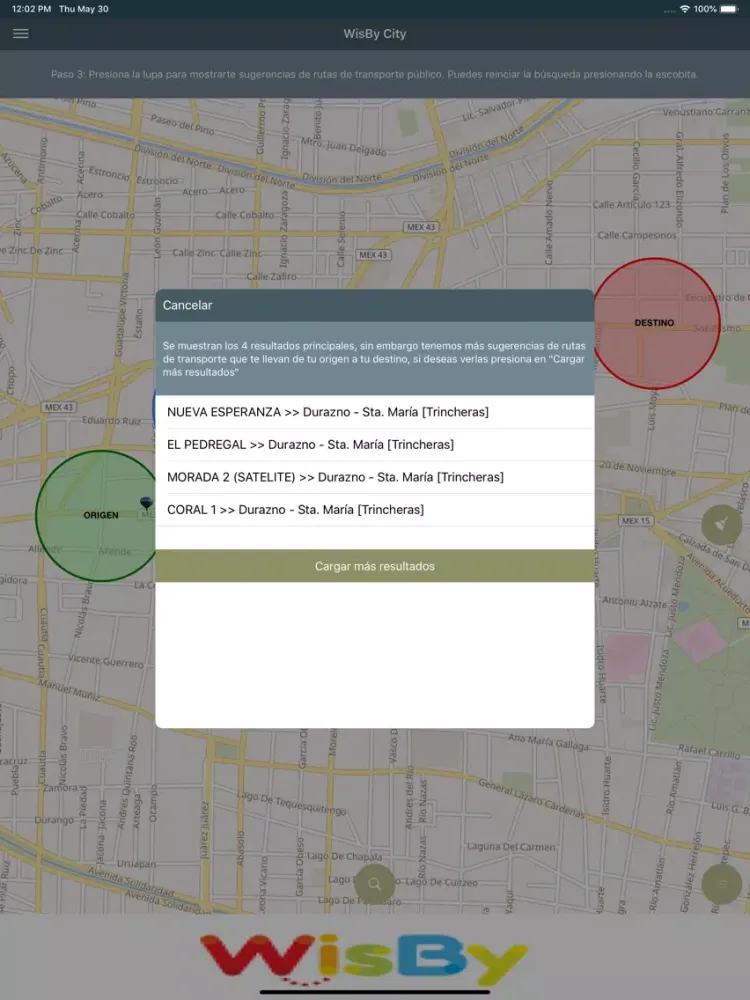Viewport: 750px width, 1000px height.
Task: Tap the red DESTINO circle
Action: 654,323
